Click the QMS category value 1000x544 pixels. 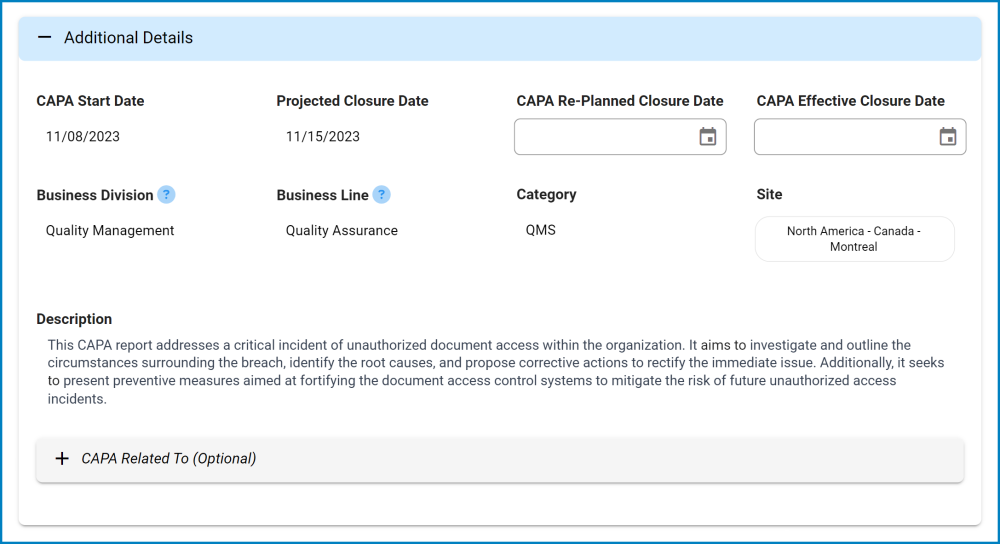(541, 231)
